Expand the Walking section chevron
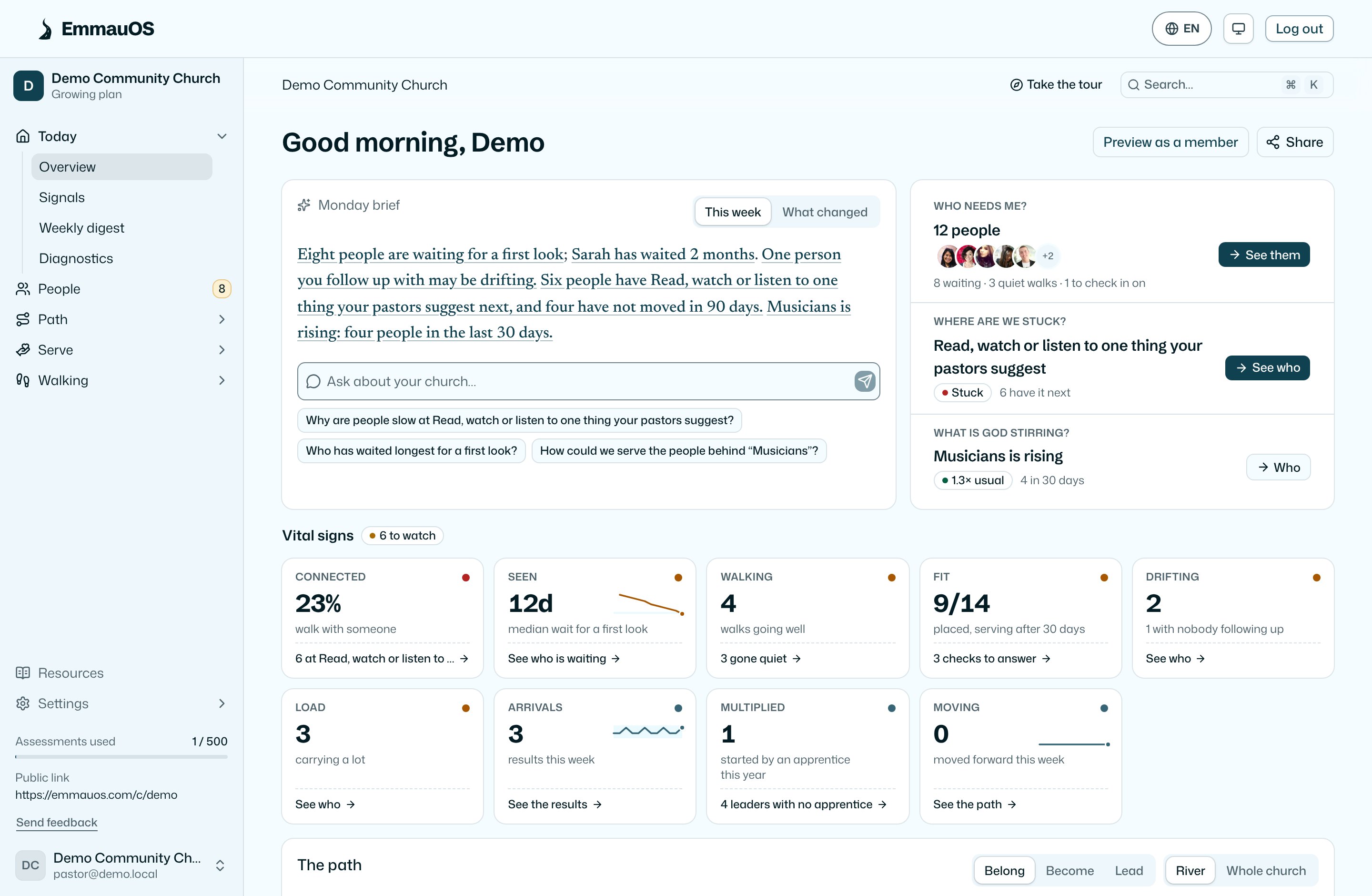 click(x=222, y=380)
